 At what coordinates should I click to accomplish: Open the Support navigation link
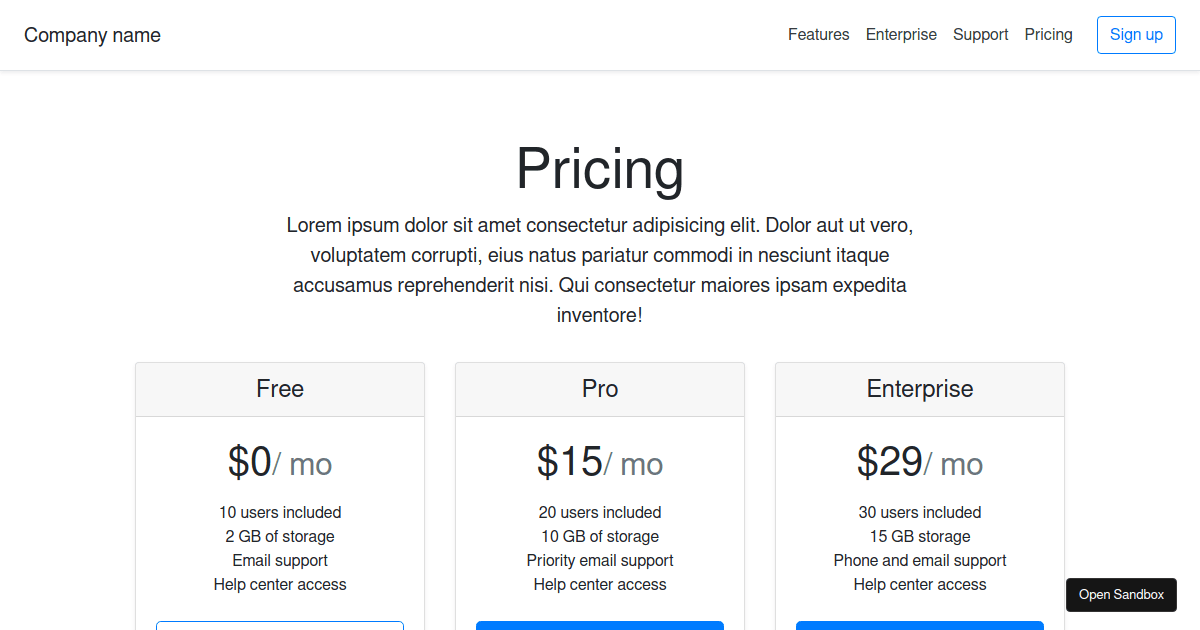(x=980, y=35)
